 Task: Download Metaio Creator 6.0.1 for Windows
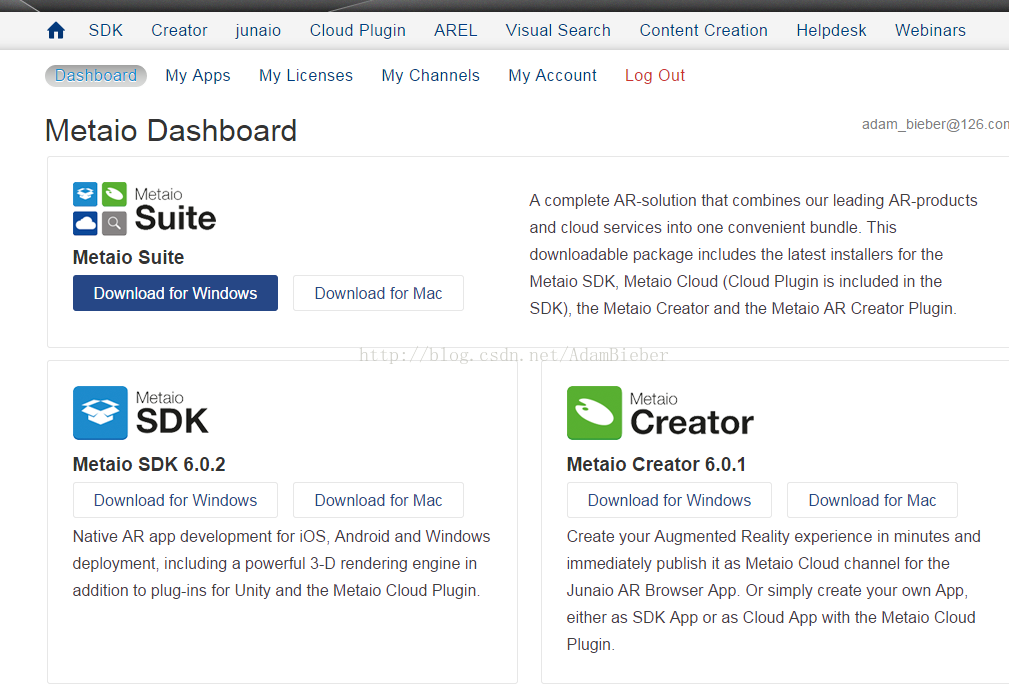click(669, 500)
